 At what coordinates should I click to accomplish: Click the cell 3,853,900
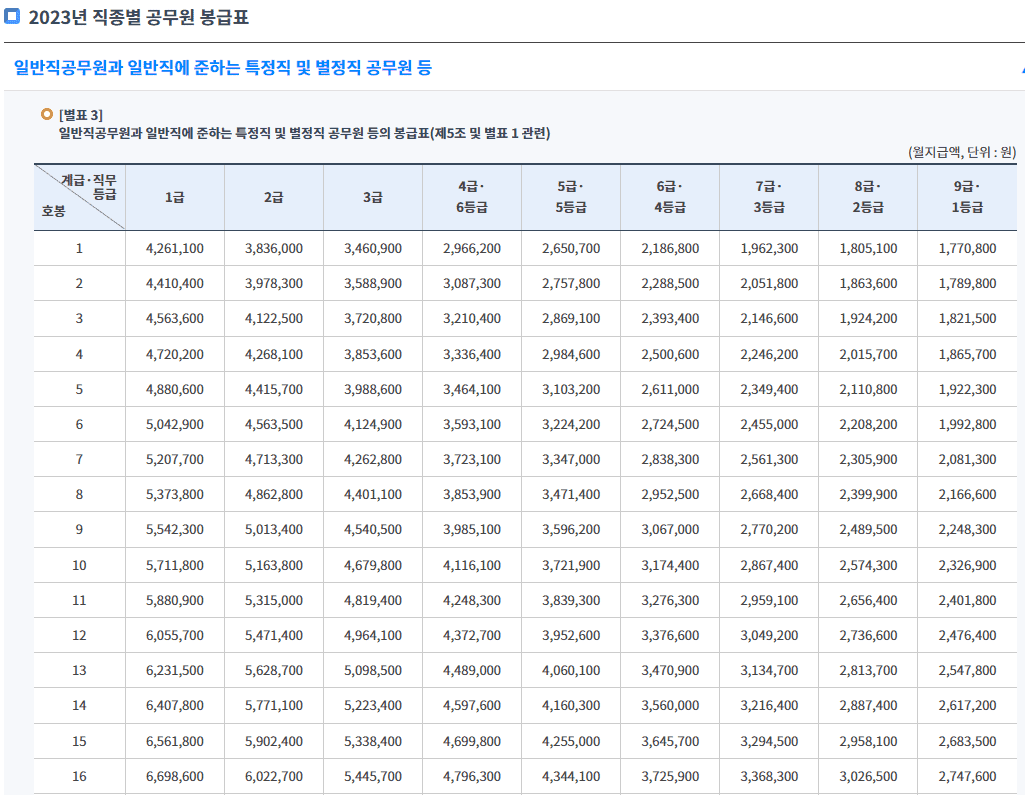click(x=472, y=495)
